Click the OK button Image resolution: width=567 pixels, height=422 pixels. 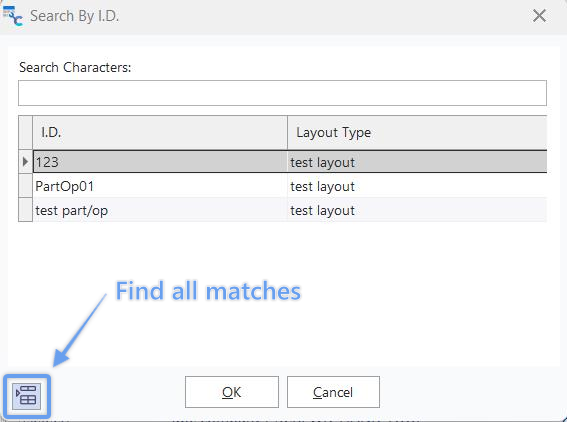pos(232,392)
